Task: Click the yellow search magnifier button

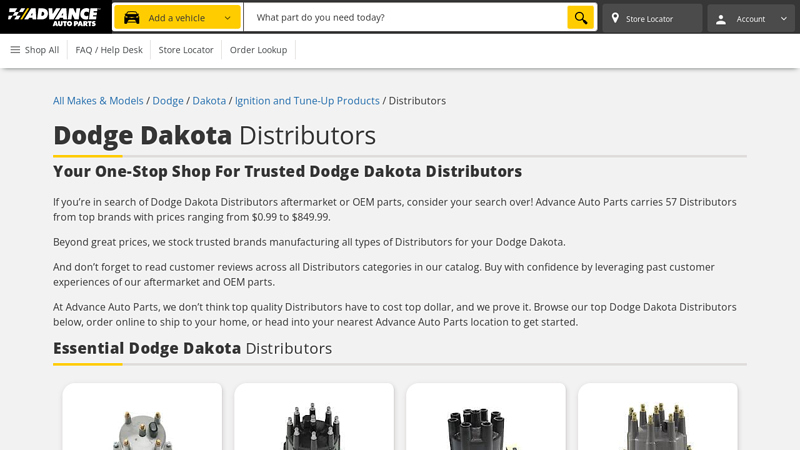Action: coord(581,17)
